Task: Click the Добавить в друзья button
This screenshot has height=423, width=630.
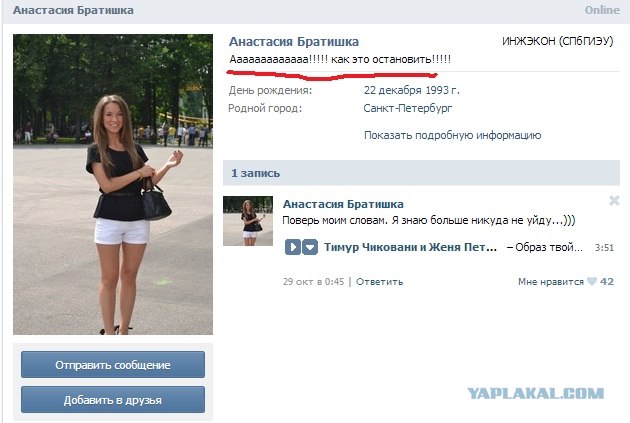Action: (x=113, y=400)
